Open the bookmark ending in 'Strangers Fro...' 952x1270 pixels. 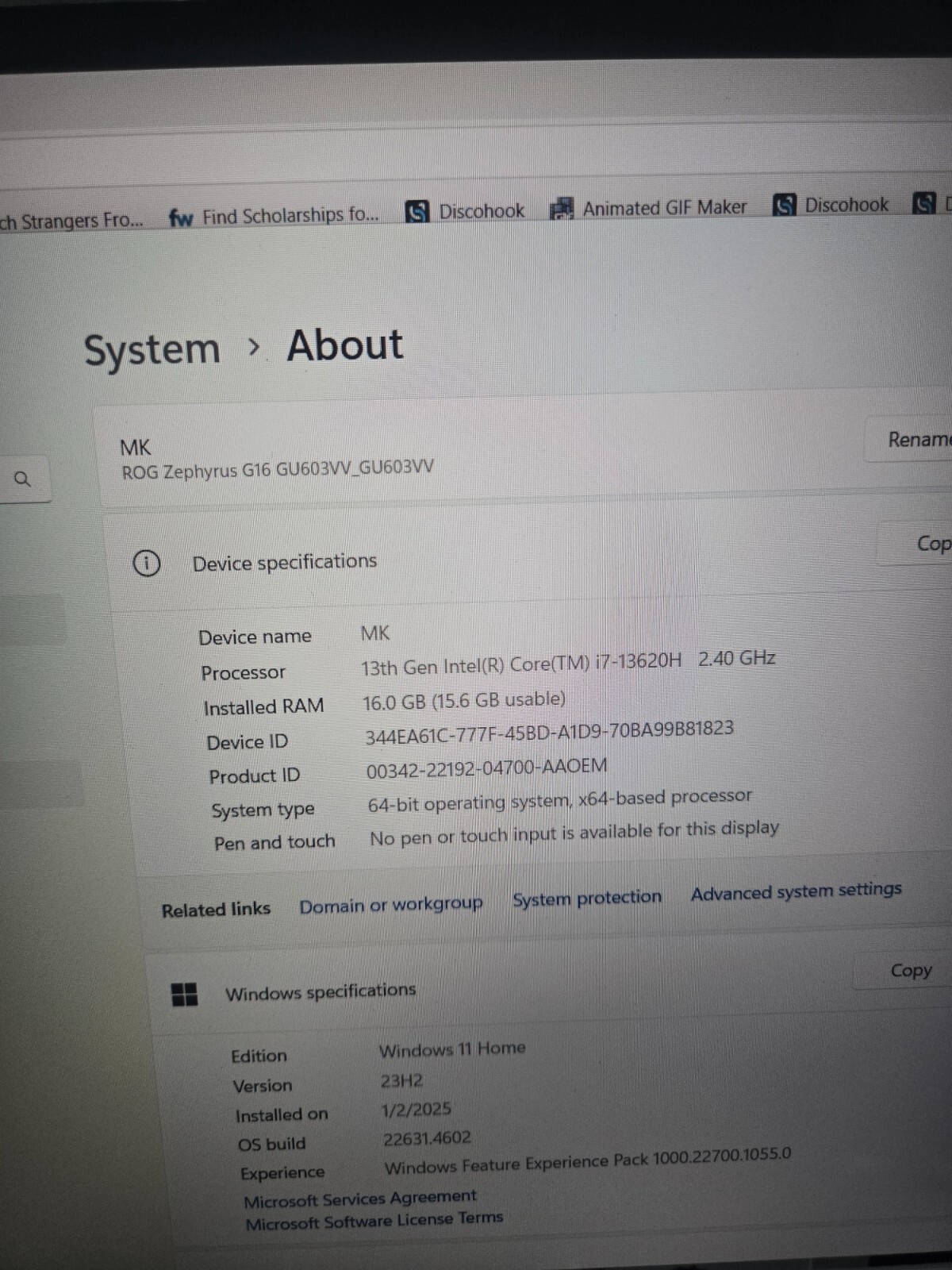pos(71,221)
